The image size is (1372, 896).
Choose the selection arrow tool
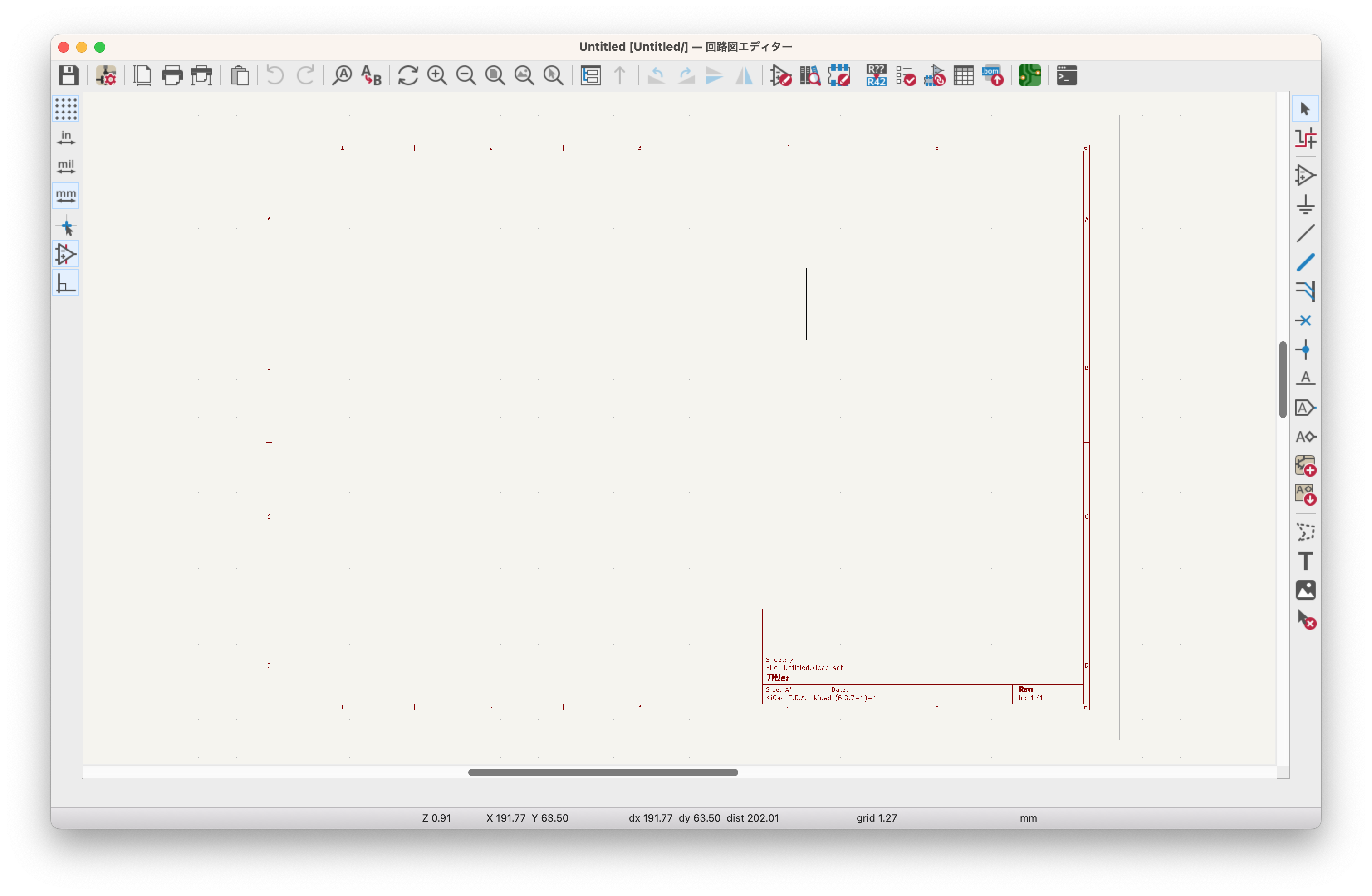click(1305, 109)
